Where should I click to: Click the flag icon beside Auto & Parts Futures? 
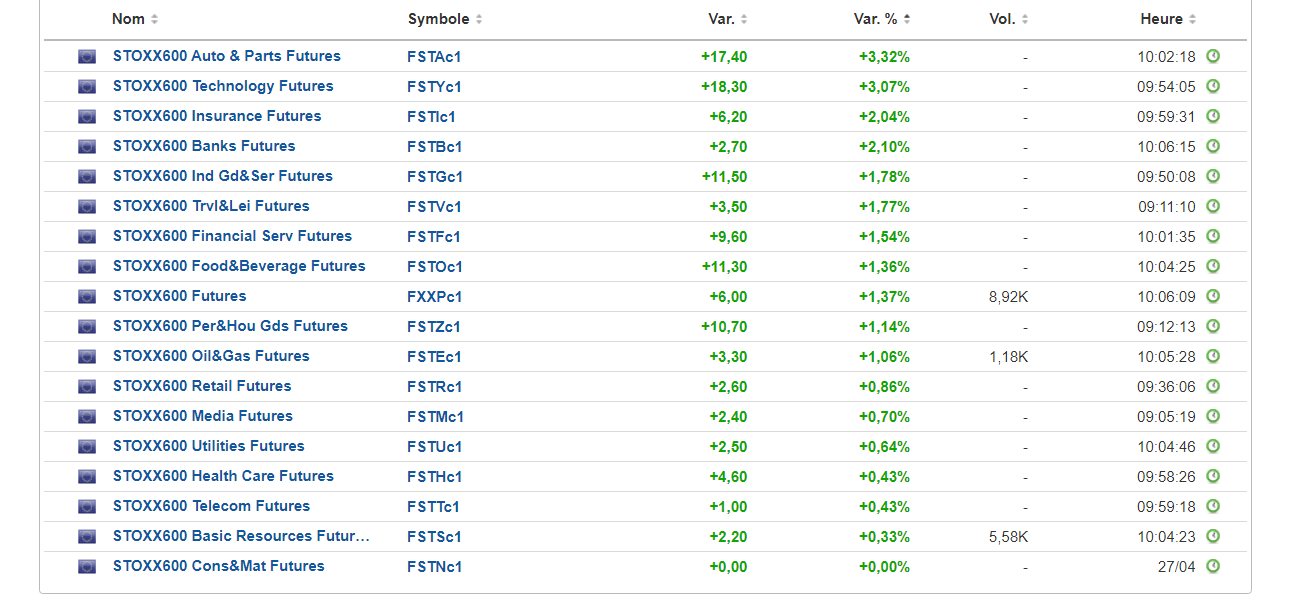(x=87, y=57)
